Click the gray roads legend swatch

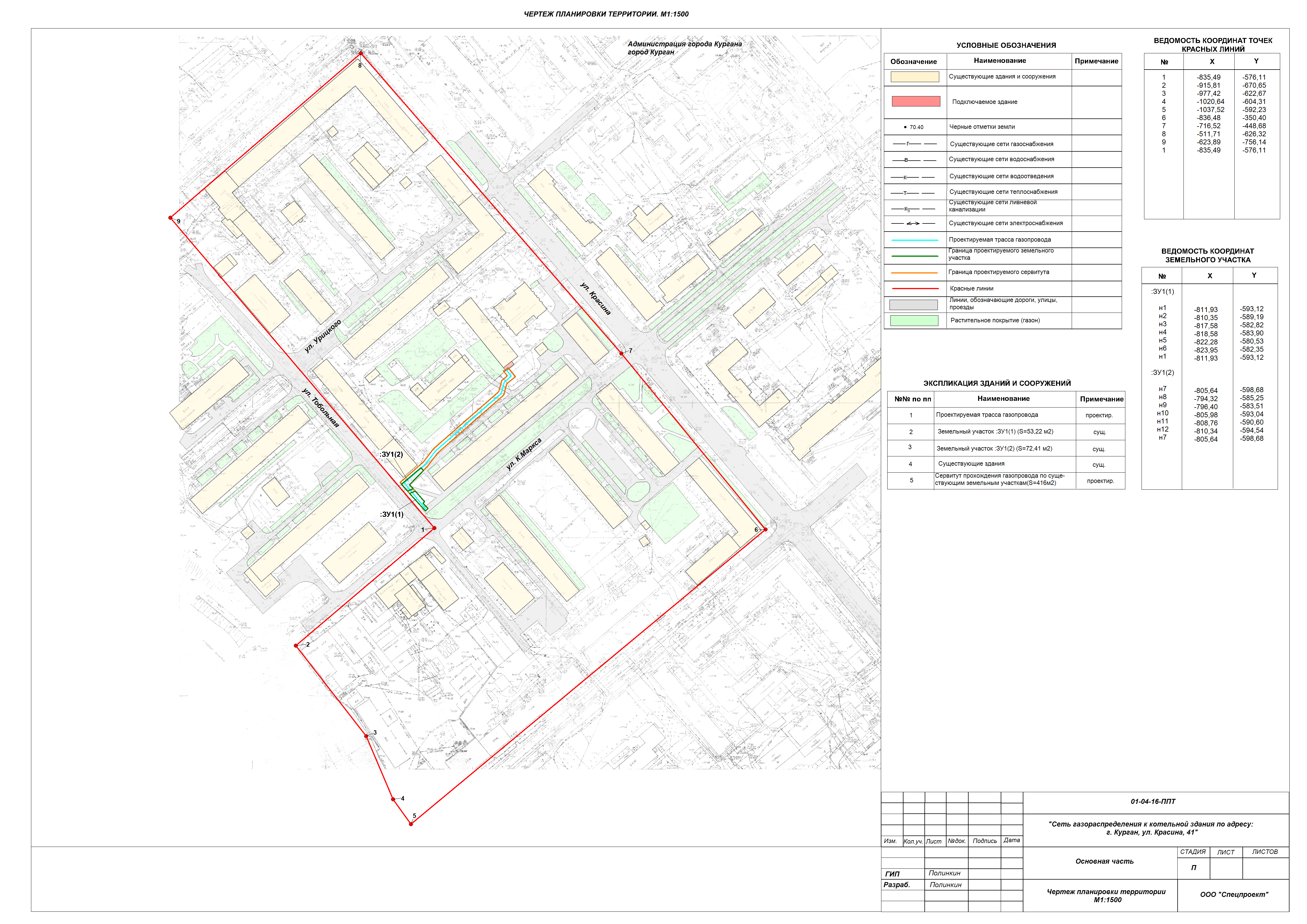[913, 305]
